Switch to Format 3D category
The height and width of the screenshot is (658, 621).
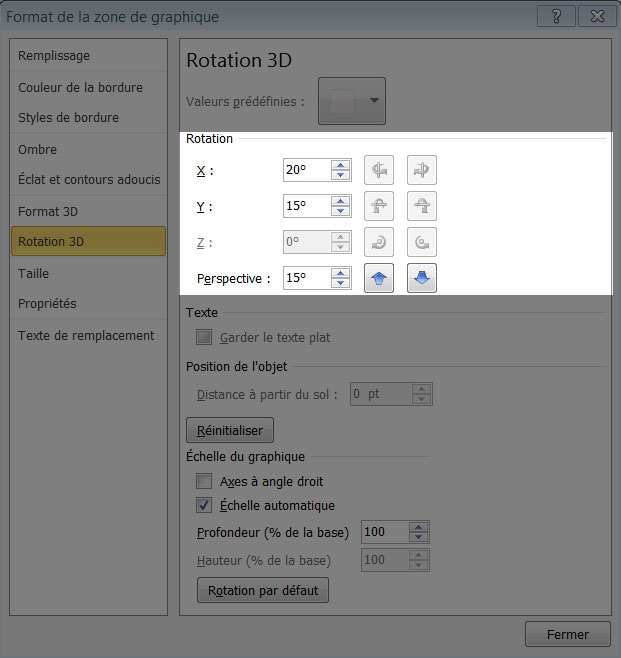(x=89, y=212)
